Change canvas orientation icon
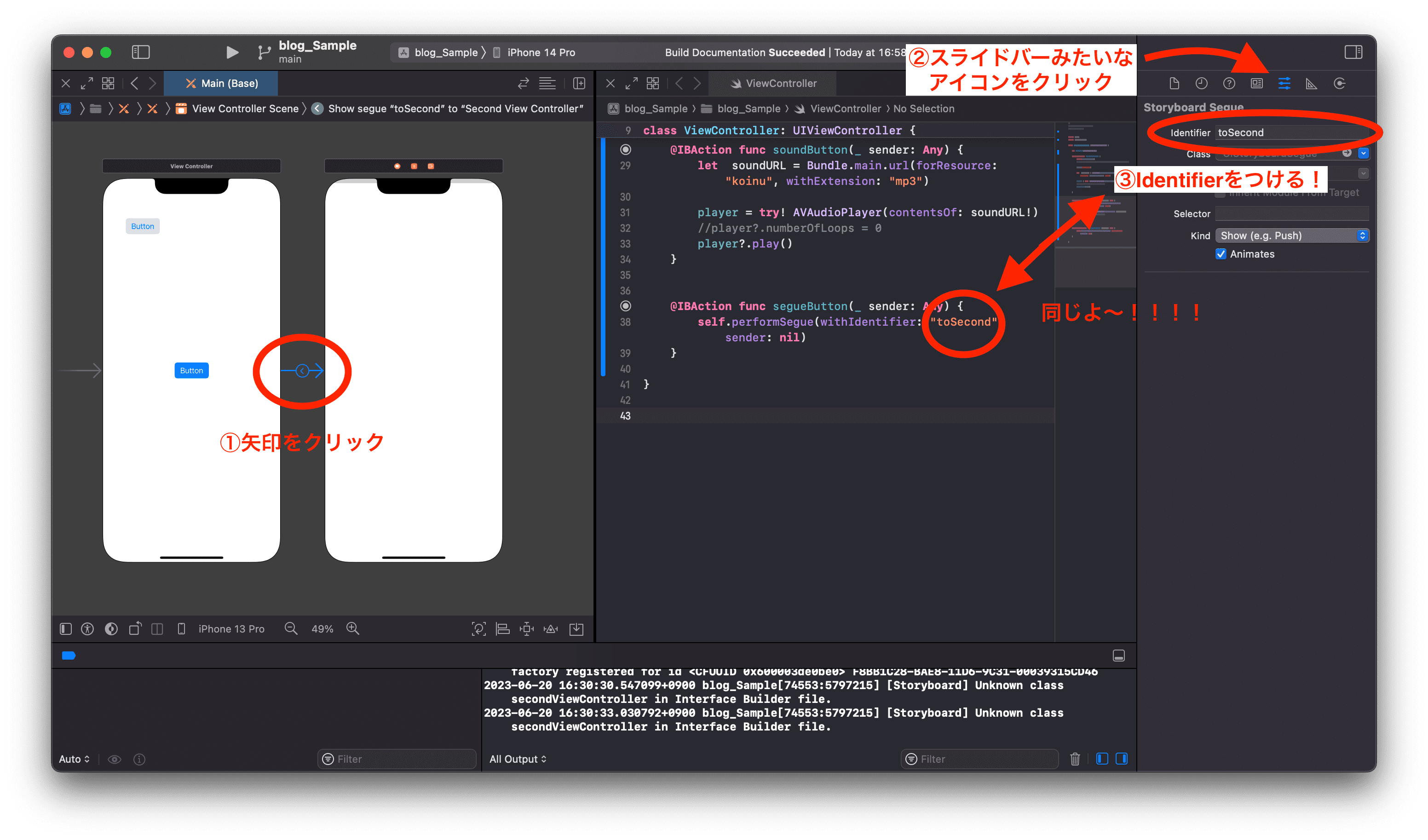The width and height of the screenshot is (1428, 840). (135, 628)
